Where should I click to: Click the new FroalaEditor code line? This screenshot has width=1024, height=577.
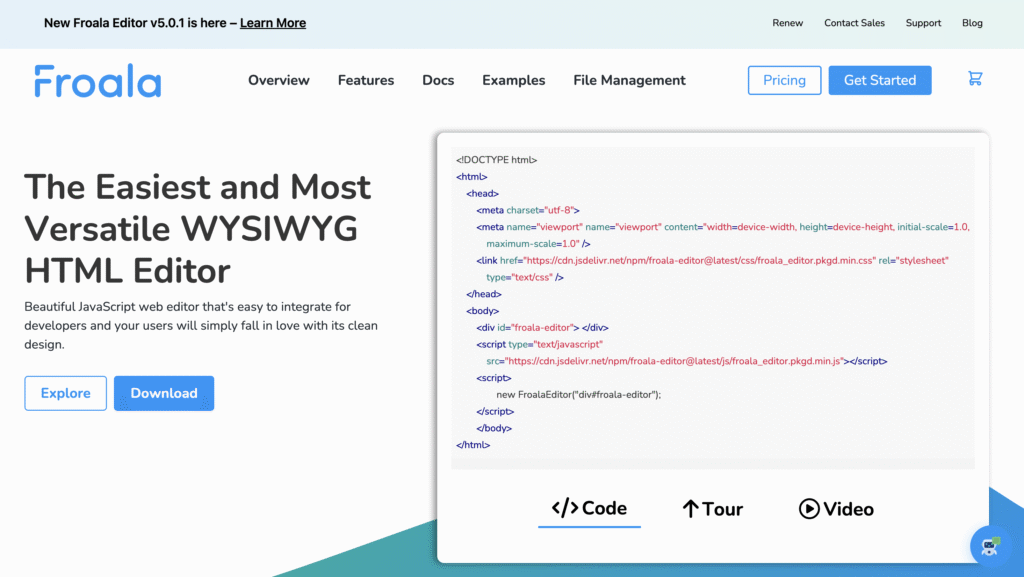[x=579, y=394]
